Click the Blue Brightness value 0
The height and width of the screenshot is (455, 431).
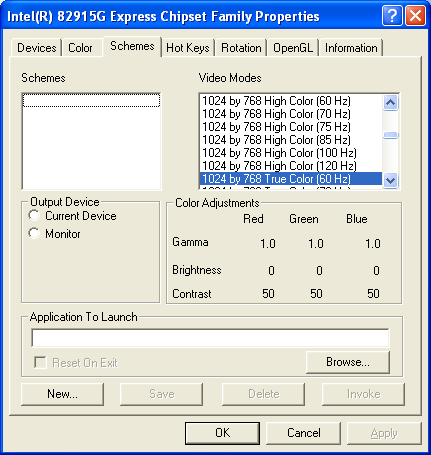[x=376, y=270]
